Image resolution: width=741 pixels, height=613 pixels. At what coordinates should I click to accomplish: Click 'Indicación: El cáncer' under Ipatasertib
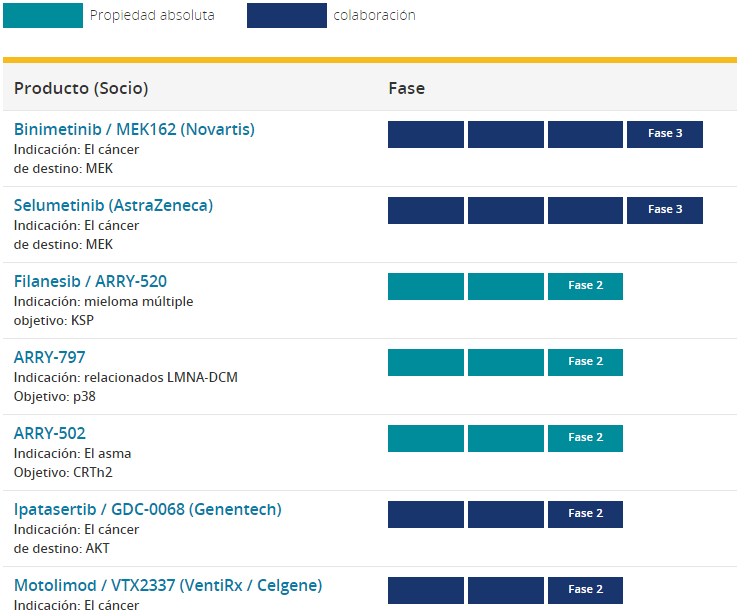pyautogui.click(x=77, y=529)
